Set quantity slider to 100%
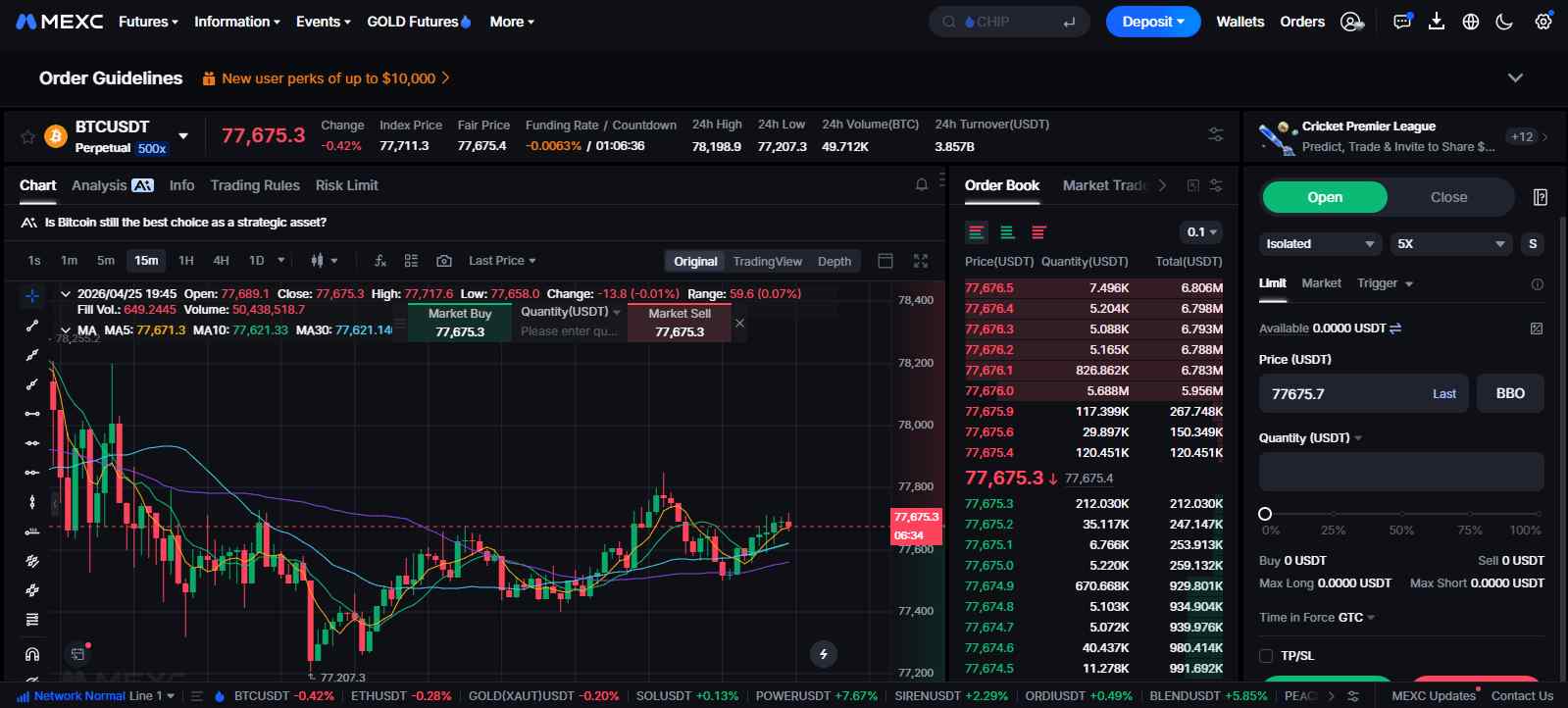 pos(1537,514)
